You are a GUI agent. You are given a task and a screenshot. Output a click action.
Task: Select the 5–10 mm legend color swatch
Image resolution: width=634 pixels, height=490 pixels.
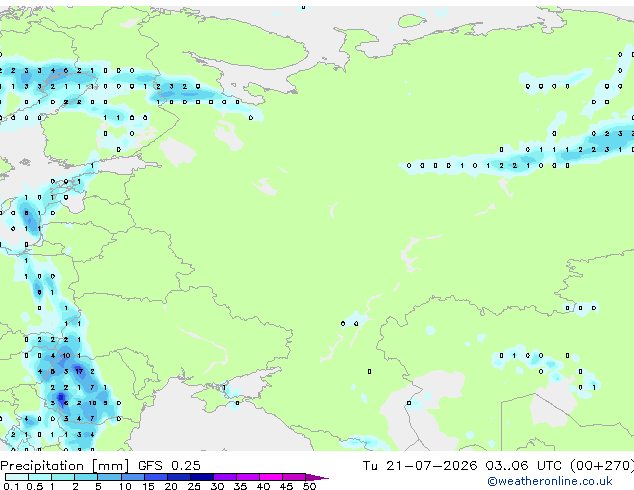tap(109, 477)
